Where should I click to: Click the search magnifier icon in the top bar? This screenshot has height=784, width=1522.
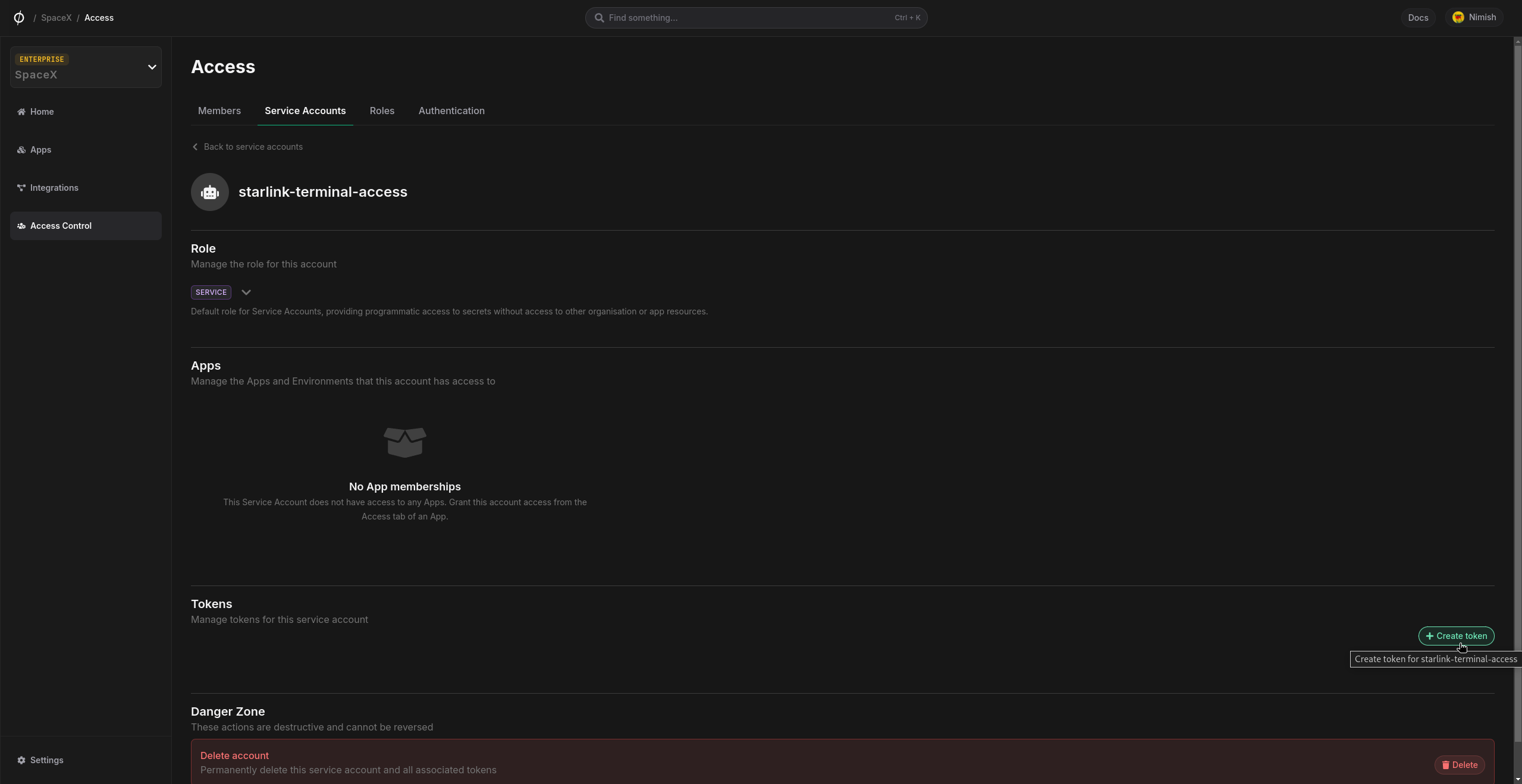[x=598, y=17]
